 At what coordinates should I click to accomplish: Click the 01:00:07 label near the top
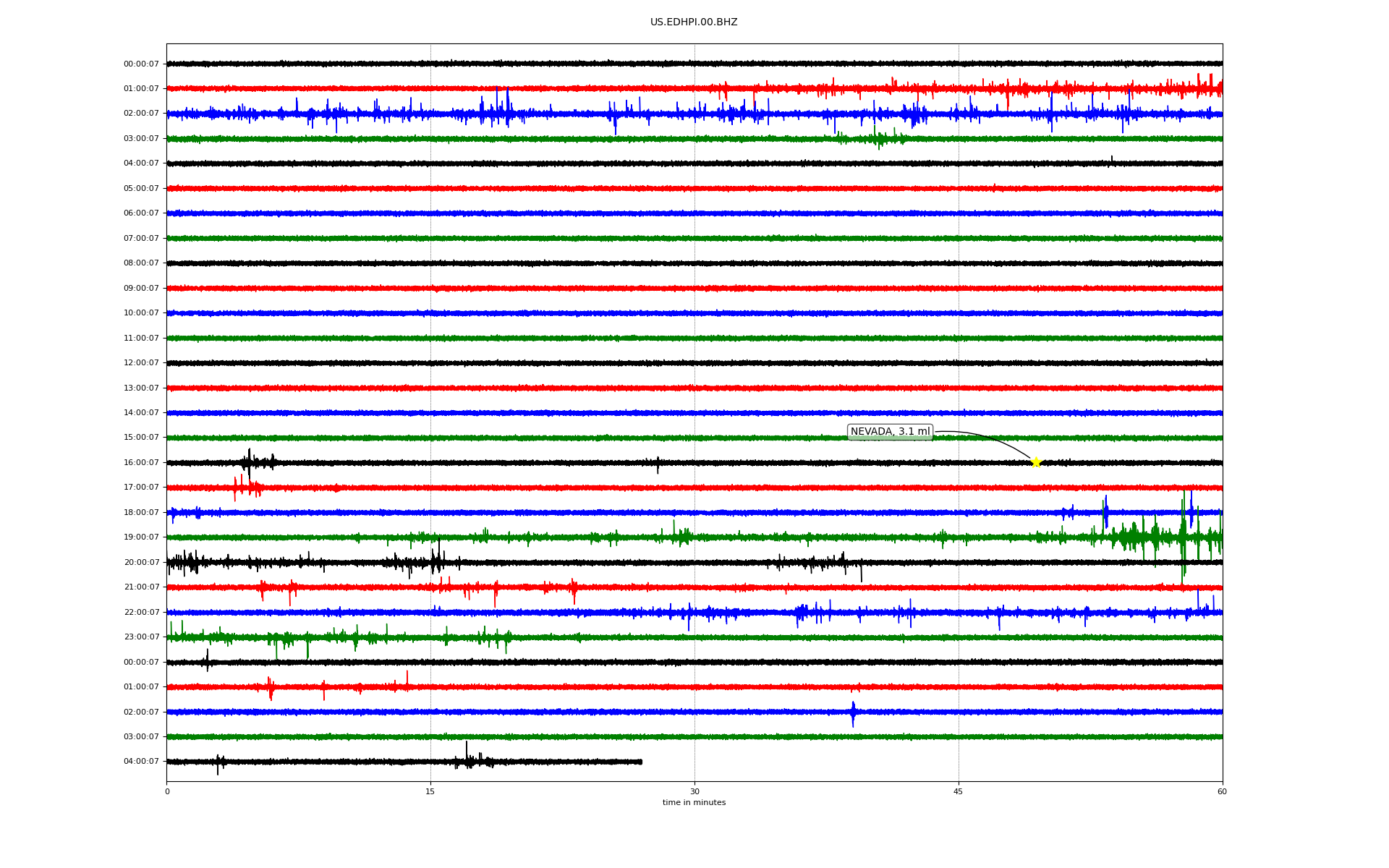[x=141, y=89]
